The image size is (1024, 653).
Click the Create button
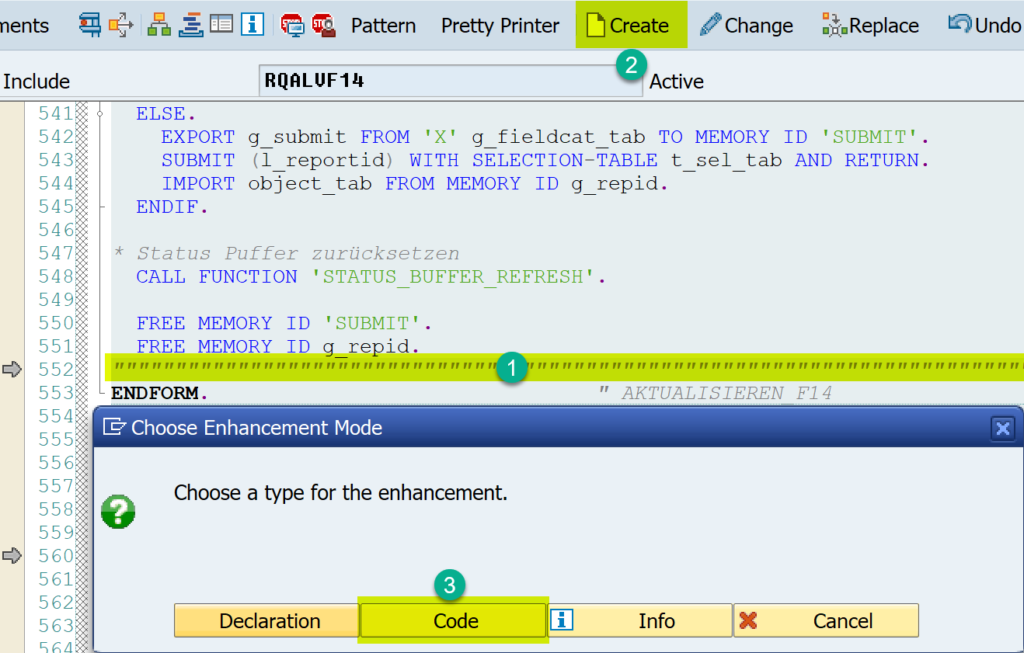pos(631,25)
